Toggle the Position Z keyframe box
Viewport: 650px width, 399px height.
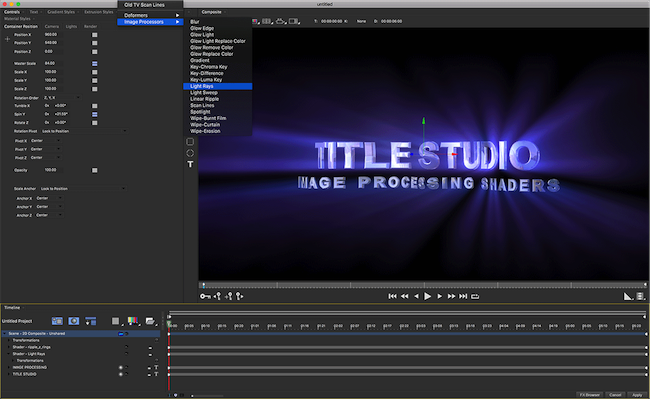(95, 52)
